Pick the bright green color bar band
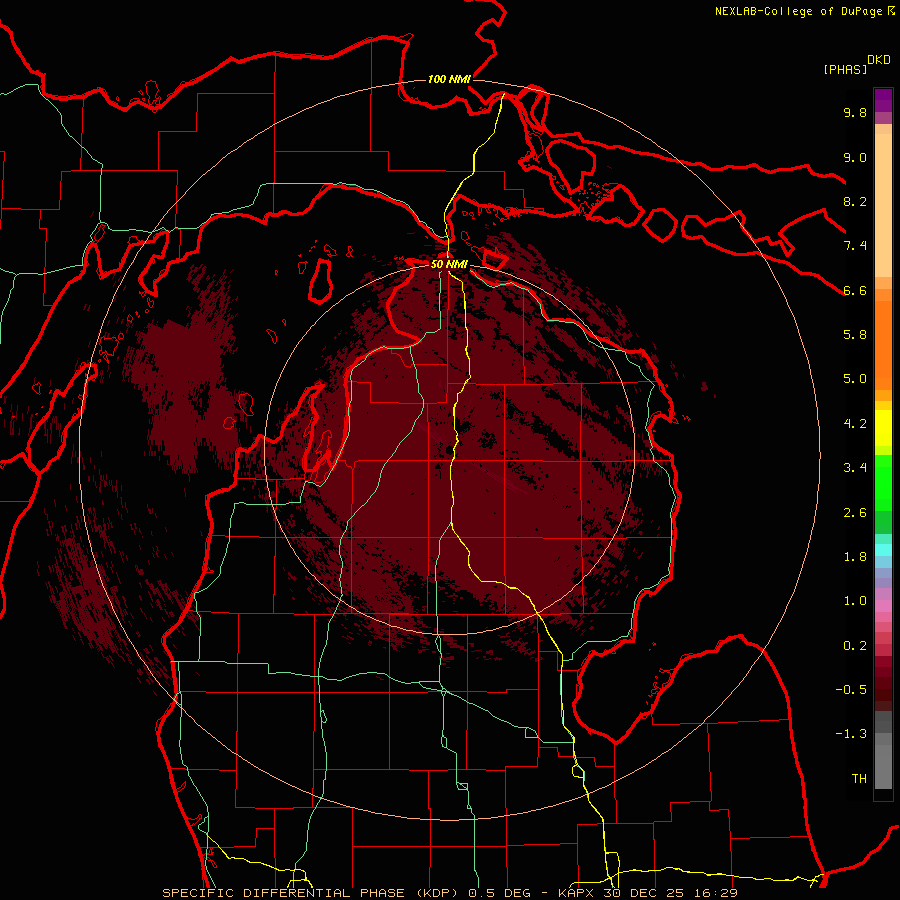 883,483
